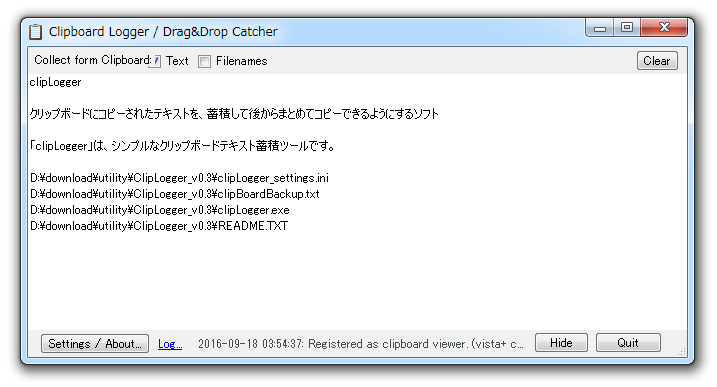Maximize the Clipboard Logger window
Viewport: 717px width, 387px height.
[x=626, y=28]
